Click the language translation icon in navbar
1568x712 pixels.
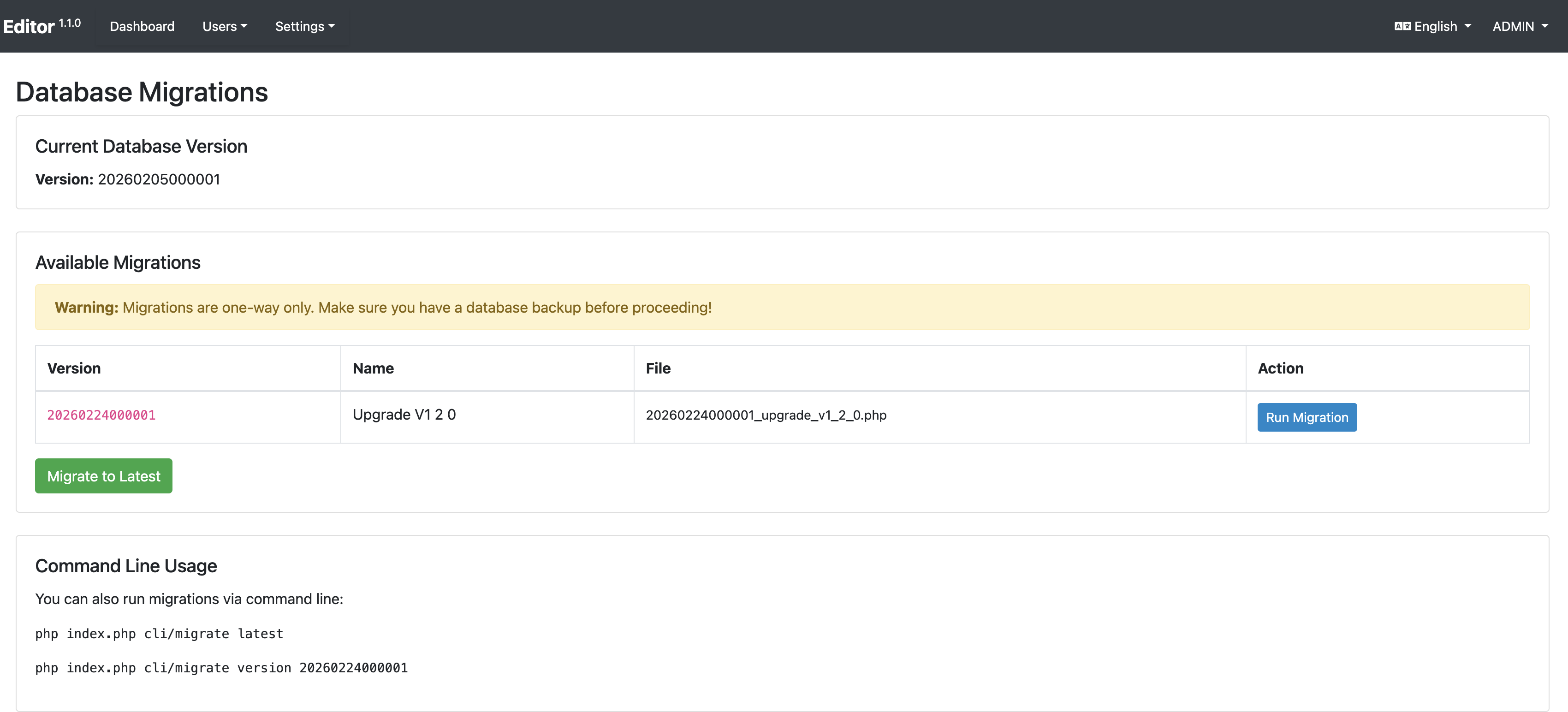point(1402,25)
